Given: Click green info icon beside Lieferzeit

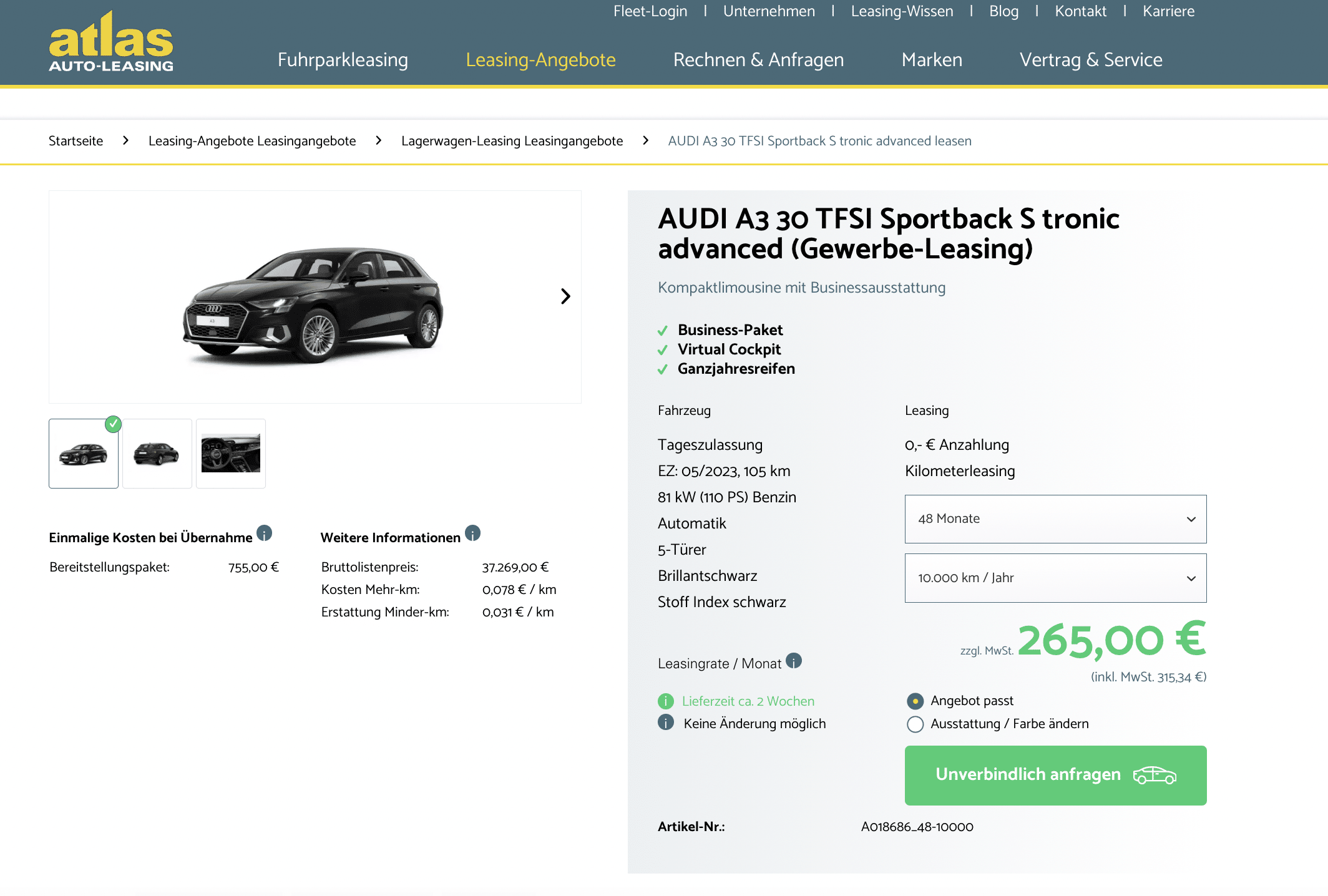Looking at the screenshot, I should click(x=666, y=701).
